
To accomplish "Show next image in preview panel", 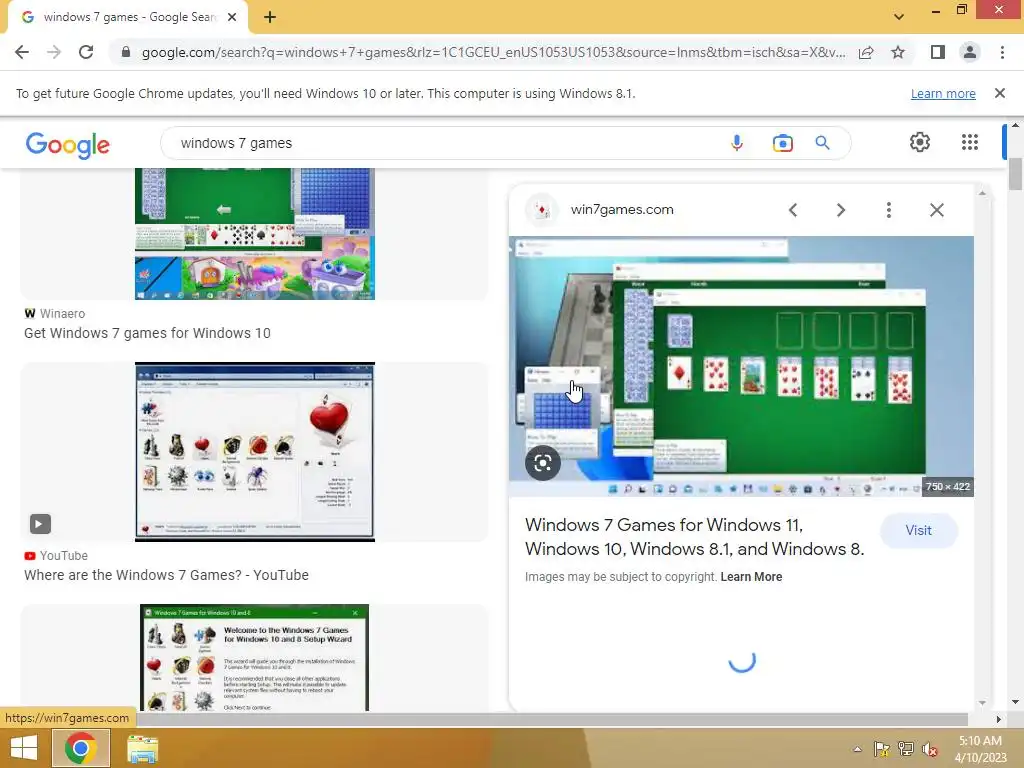I will [840, 210].
